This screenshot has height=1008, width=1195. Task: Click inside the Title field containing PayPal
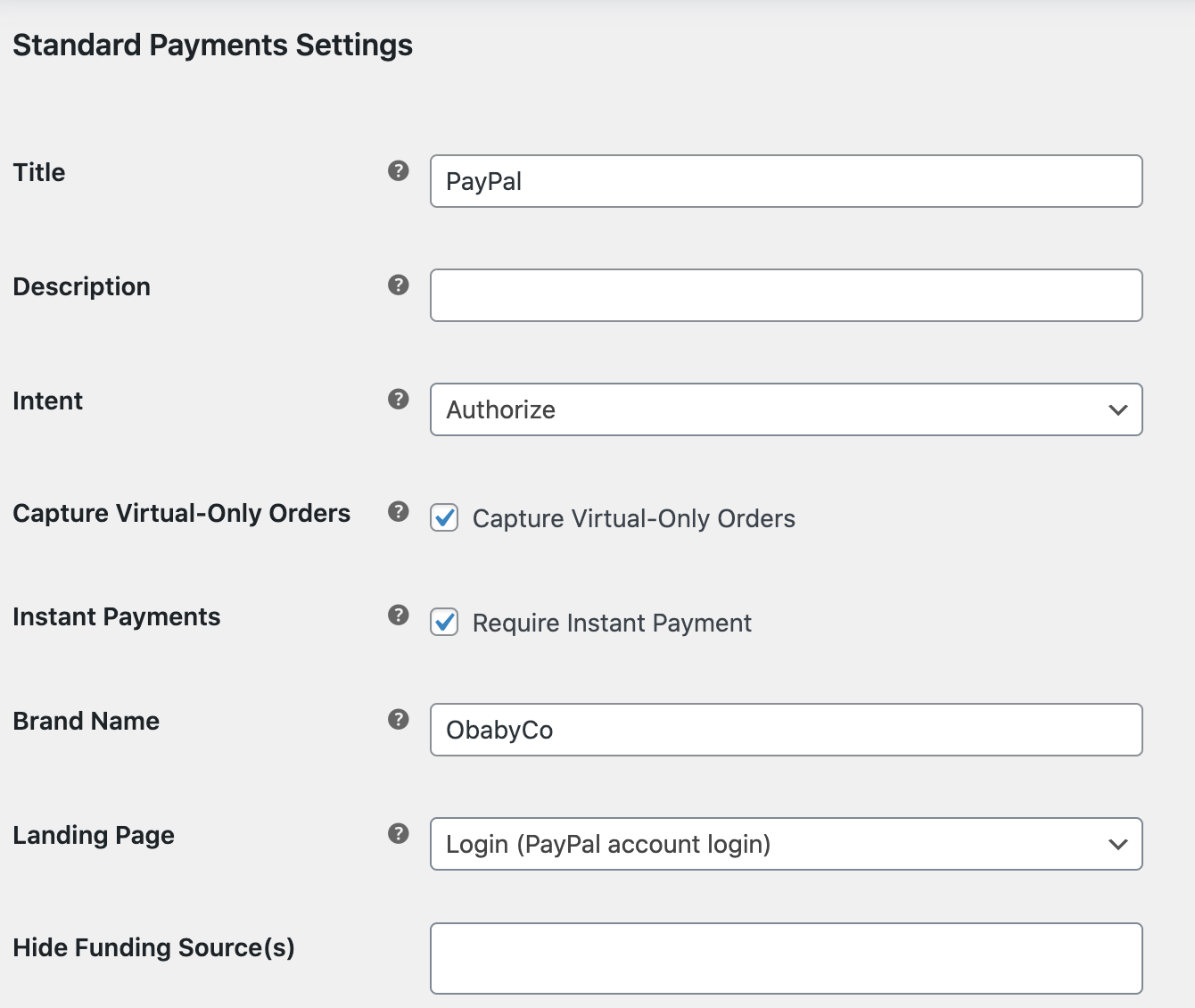pyautogui.click(x=785, y=181)
